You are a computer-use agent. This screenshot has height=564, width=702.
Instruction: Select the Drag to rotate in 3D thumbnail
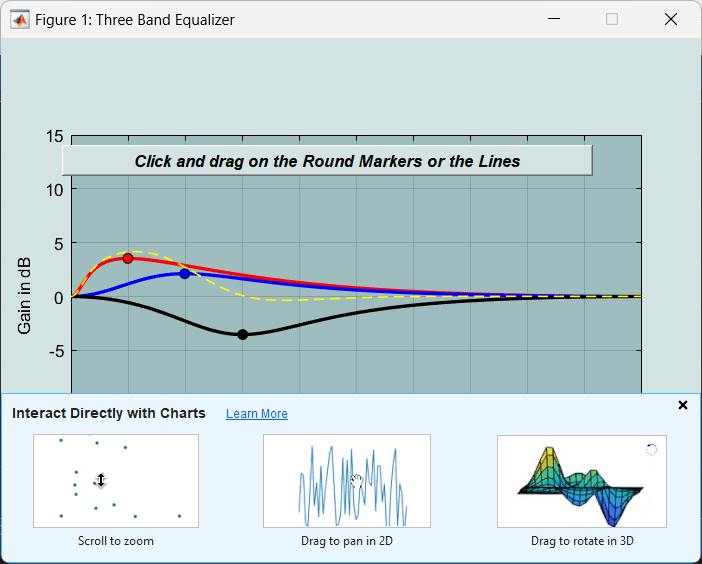tap(582, 481)
